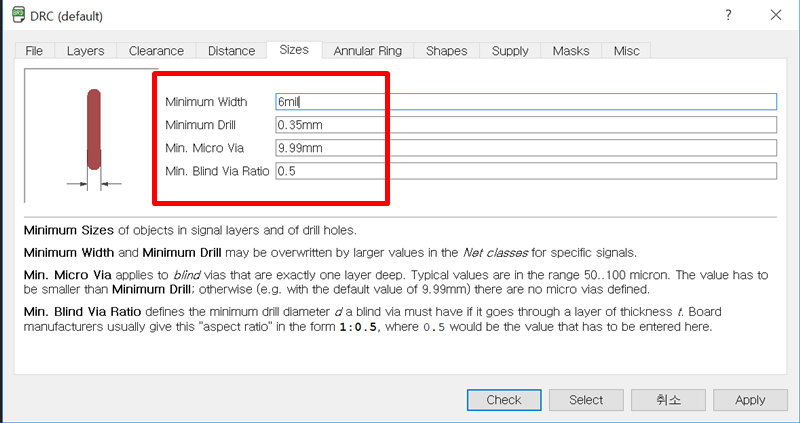
Task: Click the DRC app icon in title bar
Action: point(17,16)
